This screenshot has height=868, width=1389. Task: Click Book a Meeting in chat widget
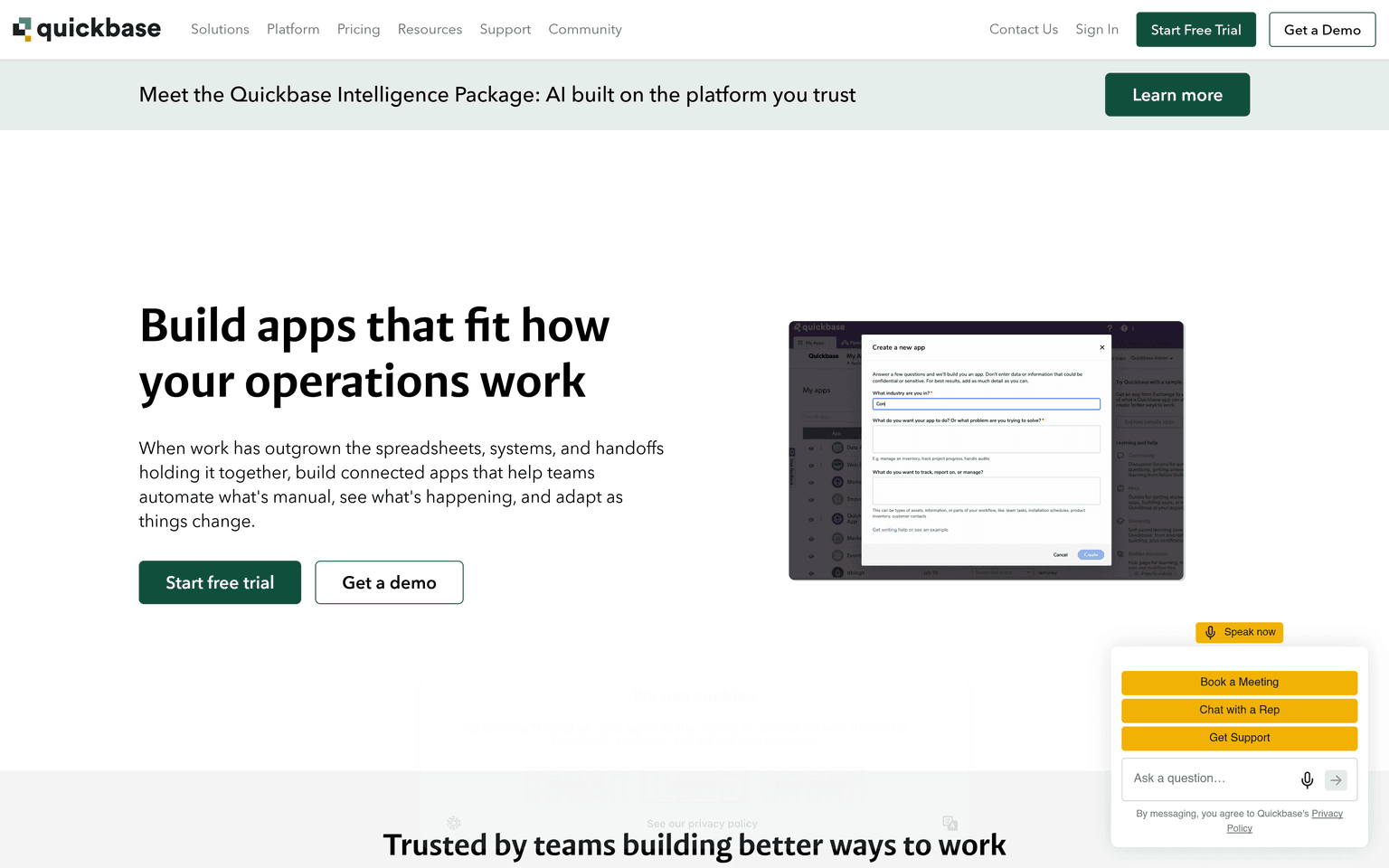click(1239, 682)
